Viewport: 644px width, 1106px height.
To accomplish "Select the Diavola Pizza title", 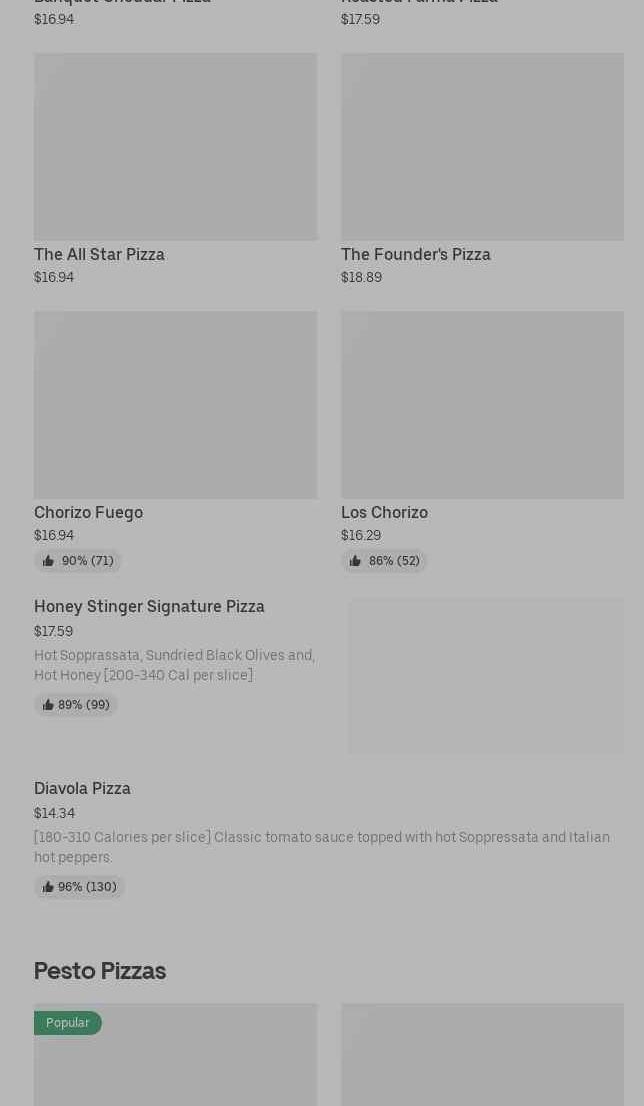I will (82, 789).
